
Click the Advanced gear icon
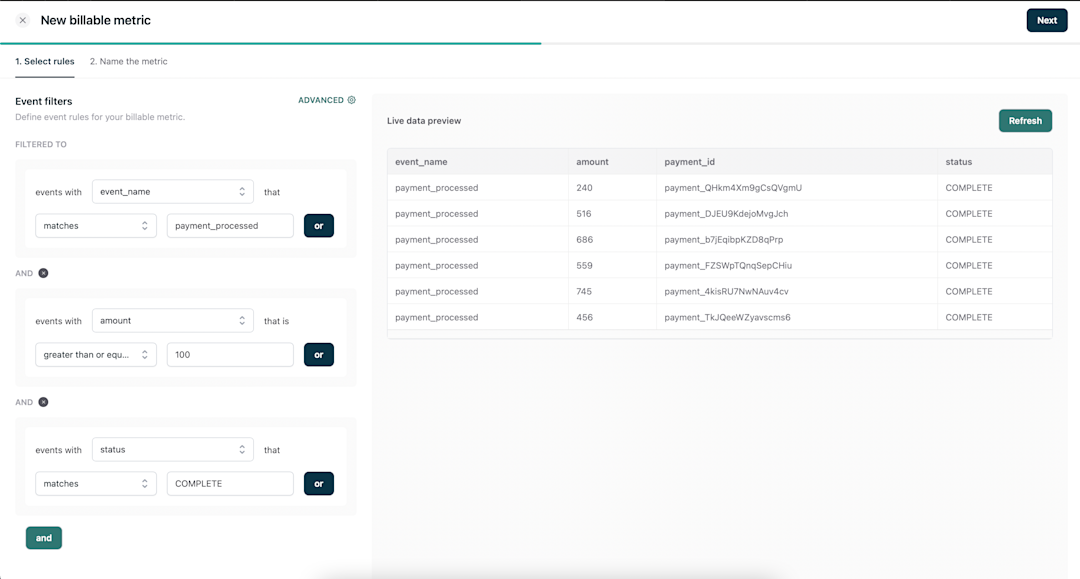click(351, 100)
